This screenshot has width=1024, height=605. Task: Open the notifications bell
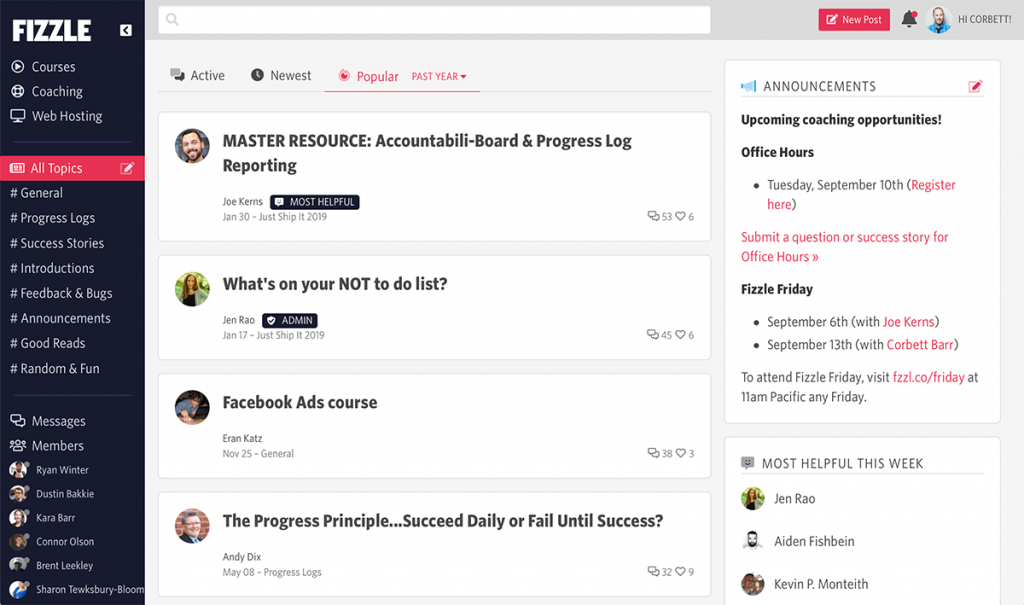coord(909,19)
